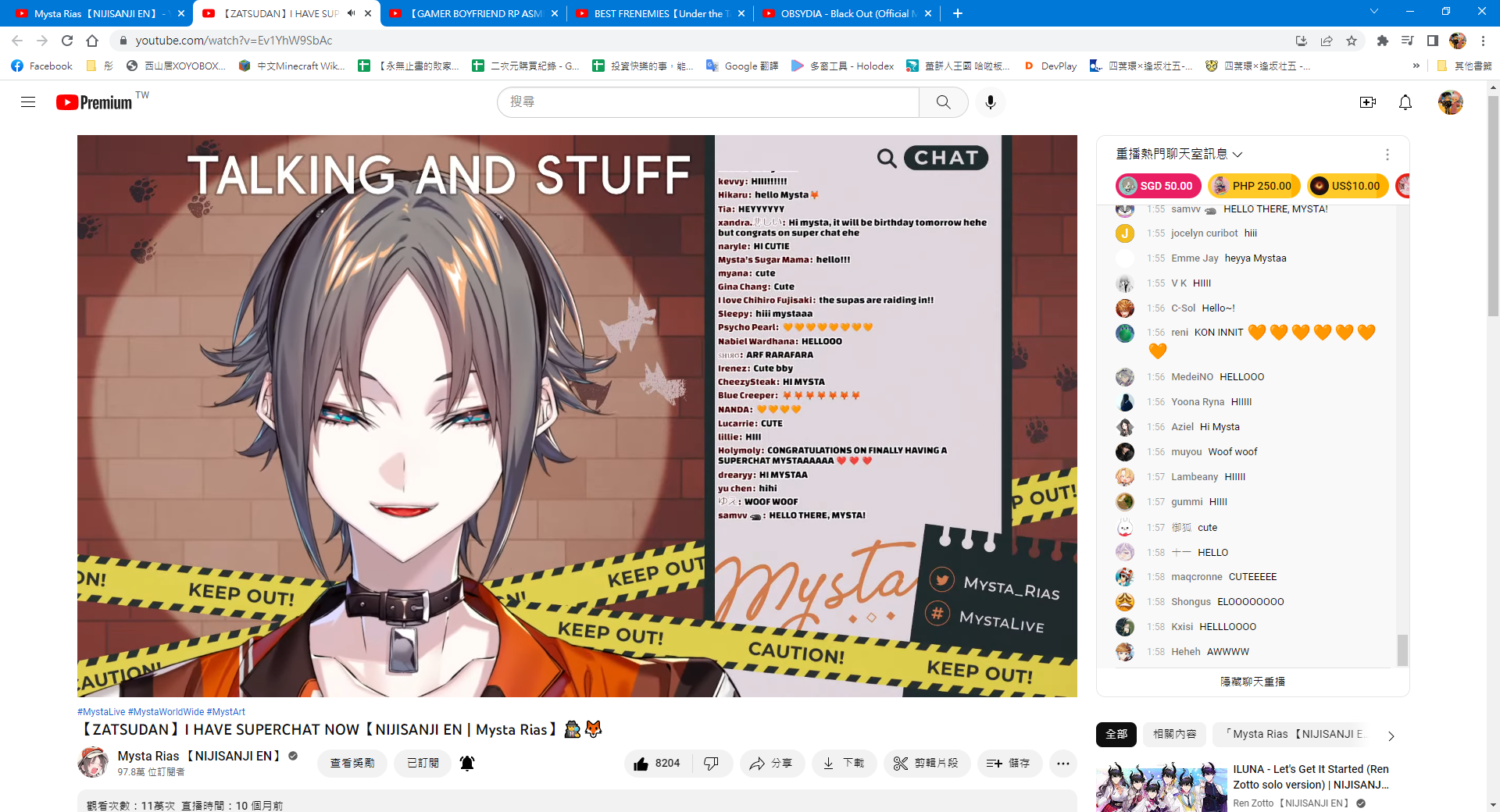Switch to OBSYDIA Black Out tab
The height and width of the screenshot is (812, 1500).
pos(847,13)
